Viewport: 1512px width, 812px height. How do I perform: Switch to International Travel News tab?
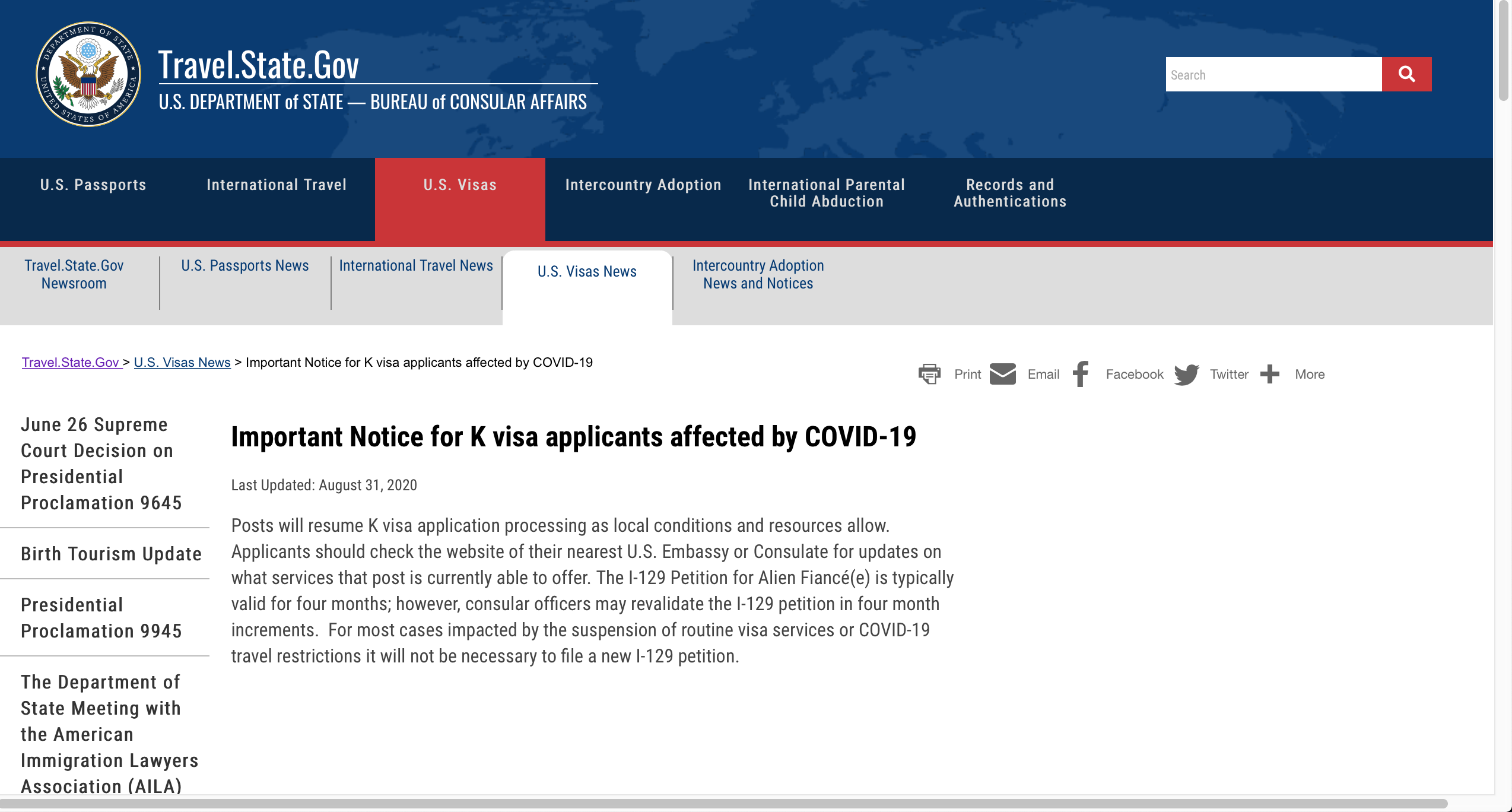click(x=416, y=265)
